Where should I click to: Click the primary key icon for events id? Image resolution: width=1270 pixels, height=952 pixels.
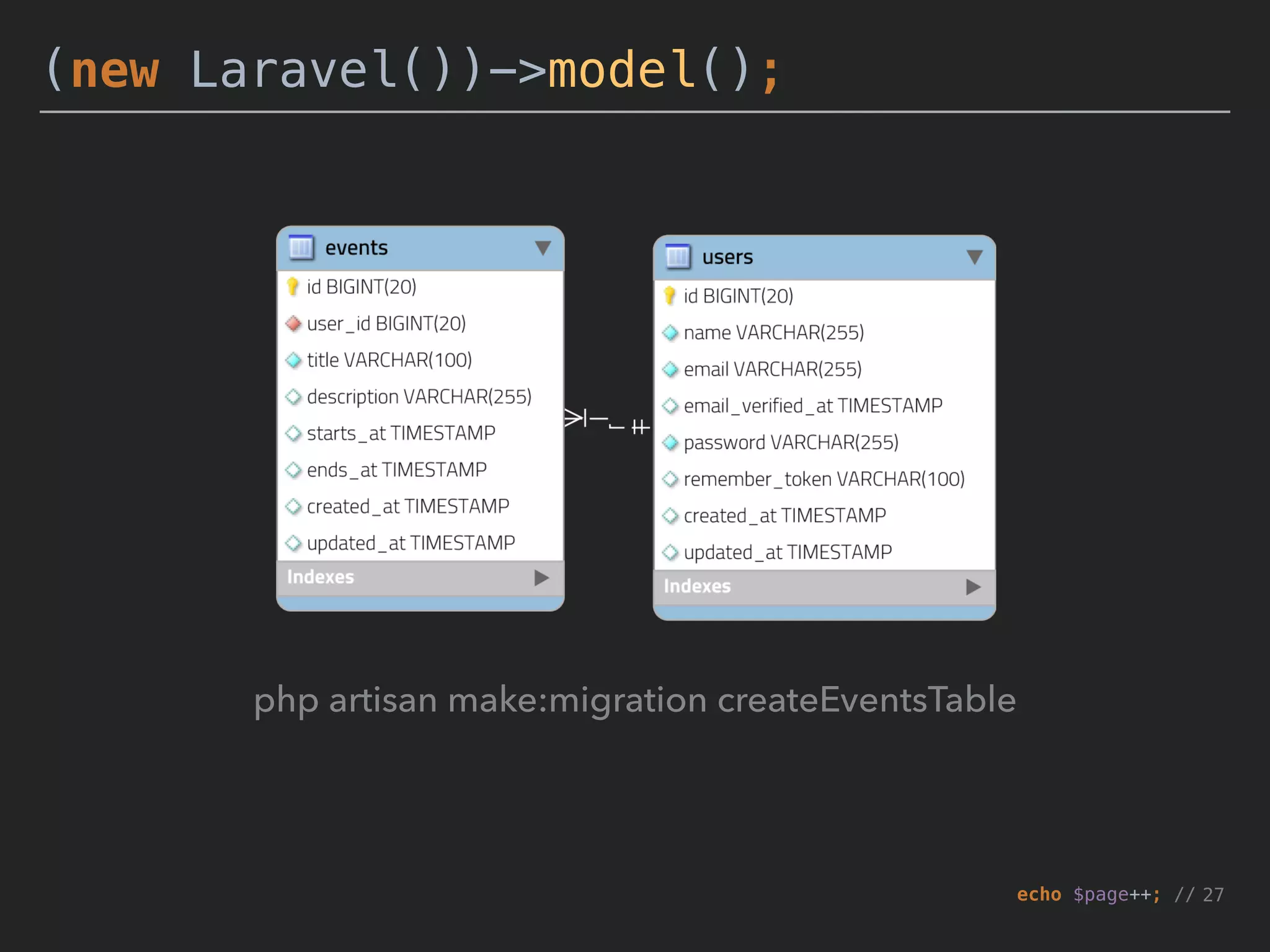[x=293, y=286]
